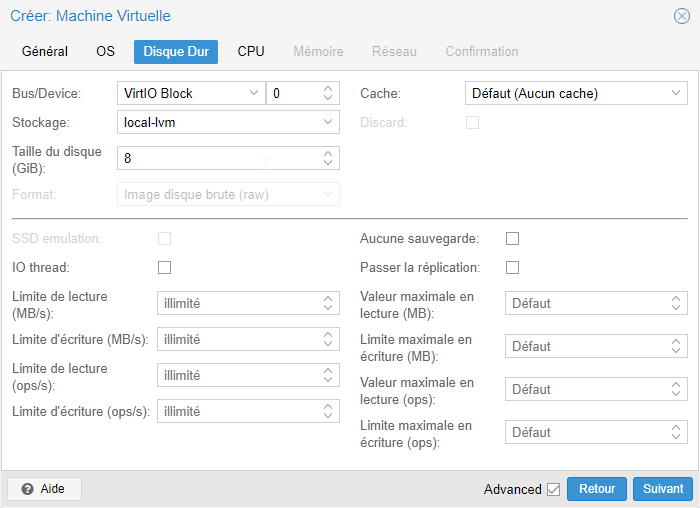Increase Valeur maximale en lecture (MB) spinner

675,299
